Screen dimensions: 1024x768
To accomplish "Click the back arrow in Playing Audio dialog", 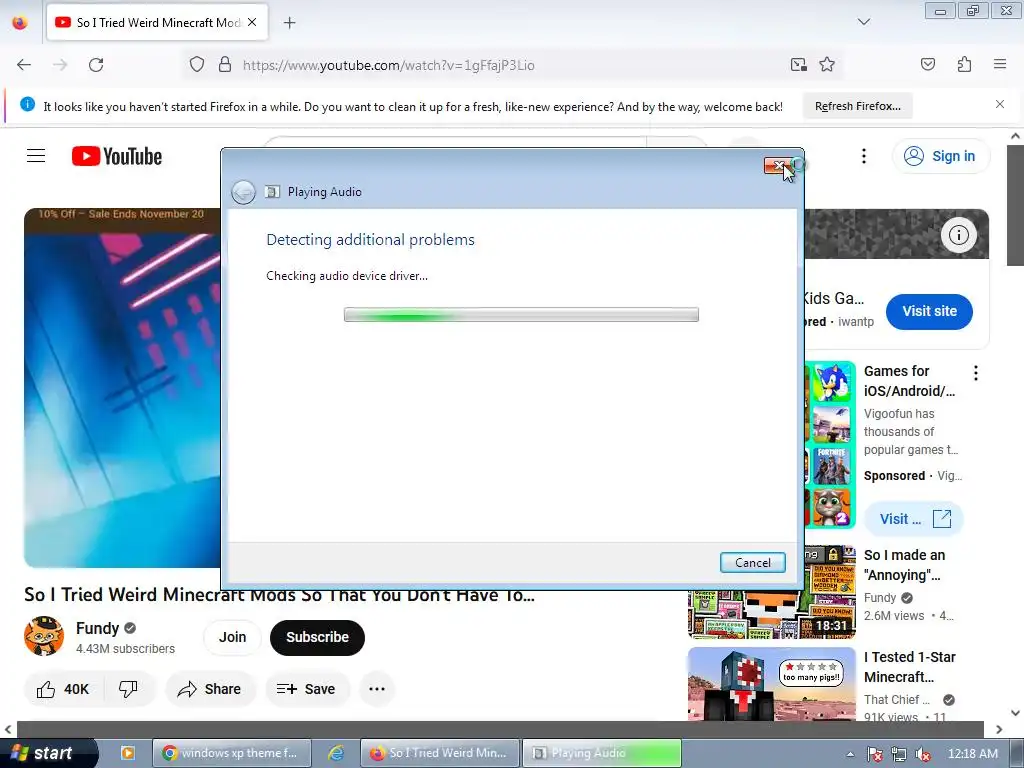I will [244, 192].
